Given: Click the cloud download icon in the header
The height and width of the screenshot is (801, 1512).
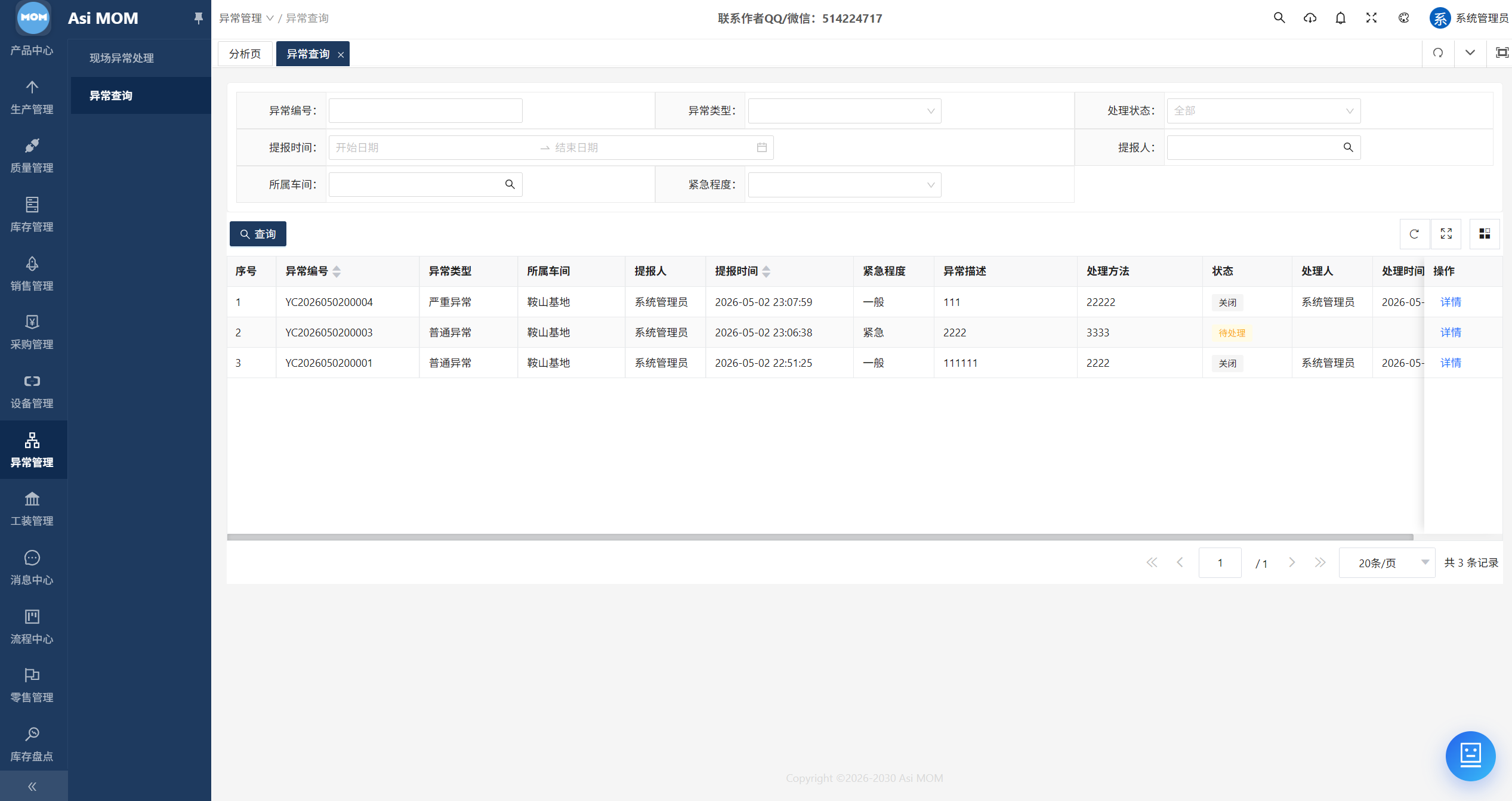Looking at the screenshot, I should (x=1310, y=18).
